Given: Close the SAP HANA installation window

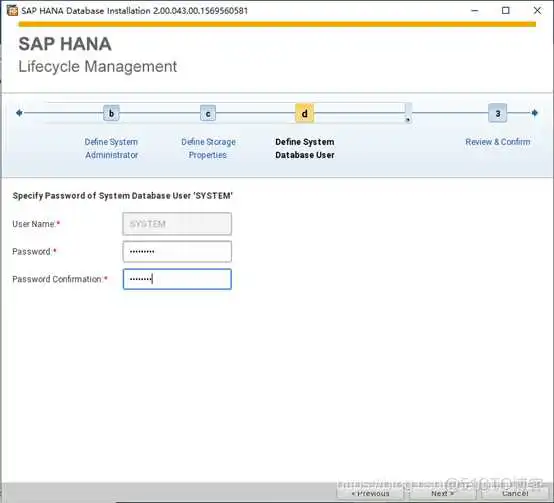Looking at the screenshot, I should [x=537, y=11].
